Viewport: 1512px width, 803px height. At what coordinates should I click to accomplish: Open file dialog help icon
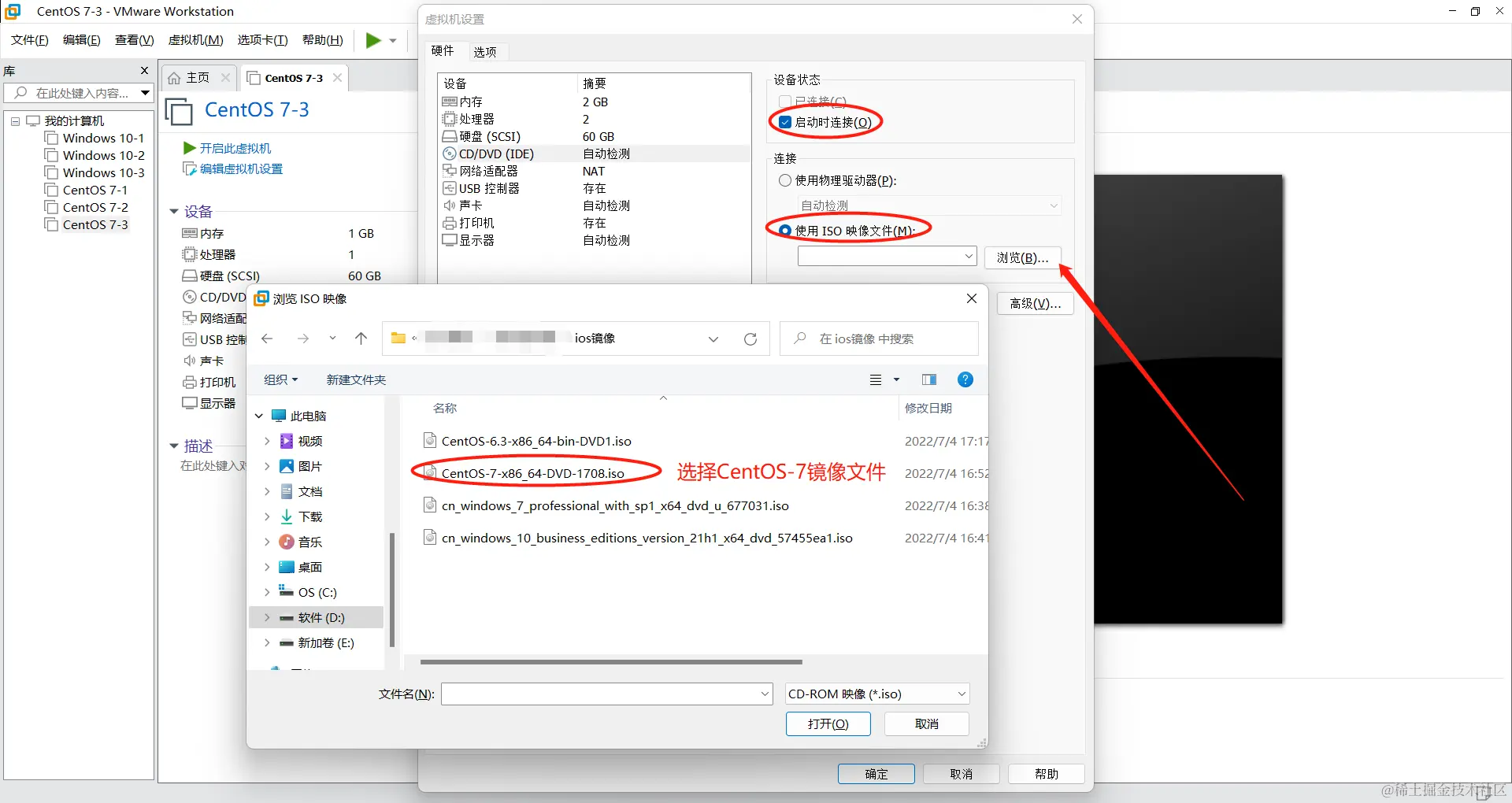[965, 380]
